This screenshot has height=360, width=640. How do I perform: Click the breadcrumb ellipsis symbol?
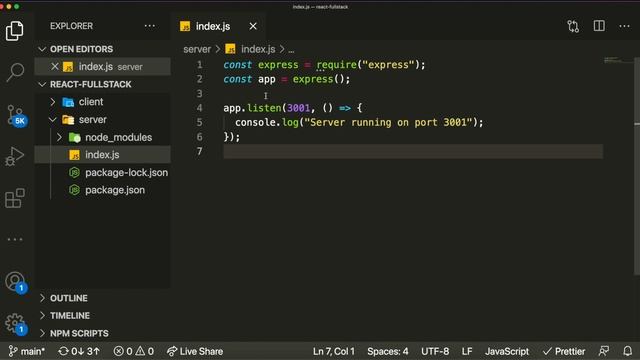tap(291, 50)
